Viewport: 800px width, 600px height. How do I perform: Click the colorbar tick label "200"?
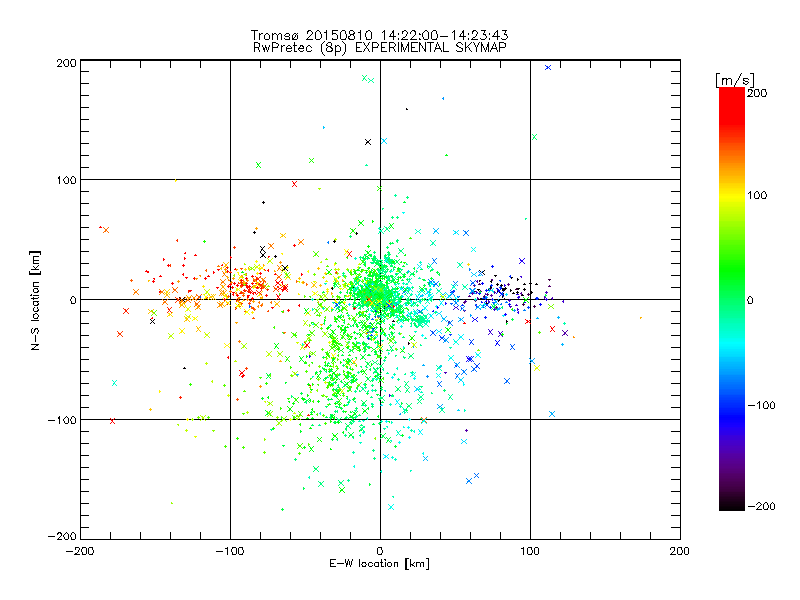click(x=757, y=93)
